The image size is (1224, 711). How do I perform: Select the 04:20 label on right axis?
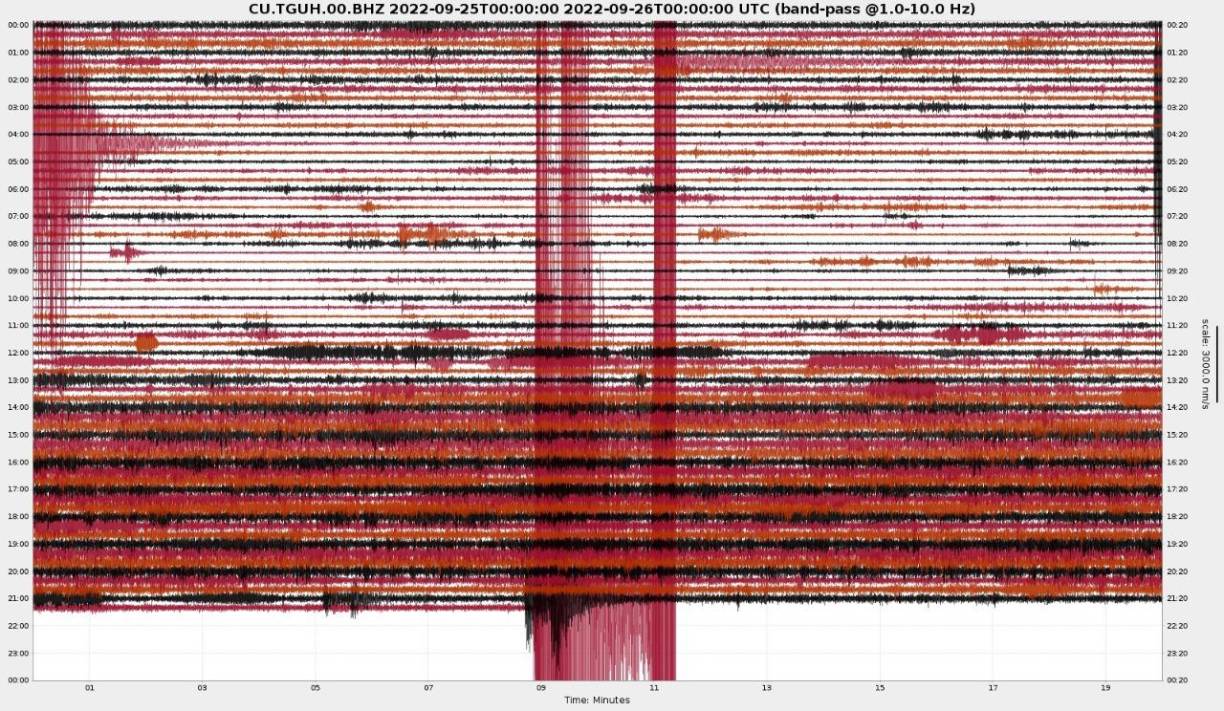pyautogui.click(x=1177, y=135)
